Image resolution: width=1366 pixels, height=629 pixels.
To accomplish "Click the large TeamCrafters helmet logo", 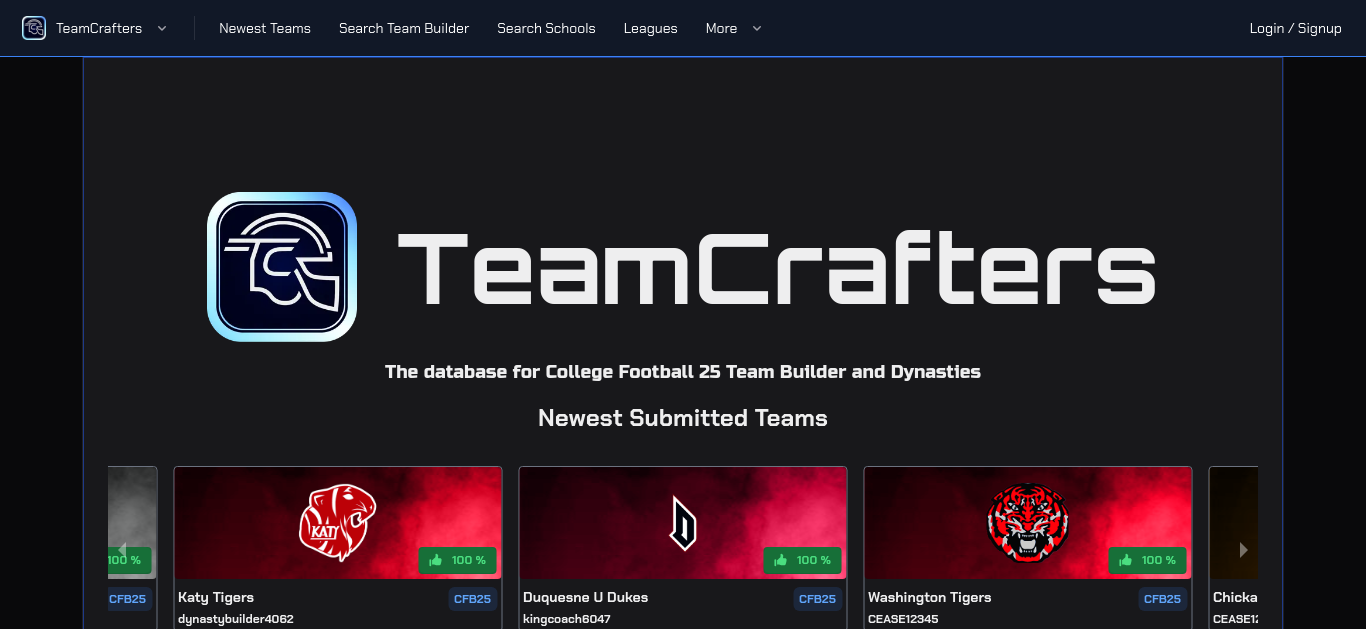I will click(282, 267).
